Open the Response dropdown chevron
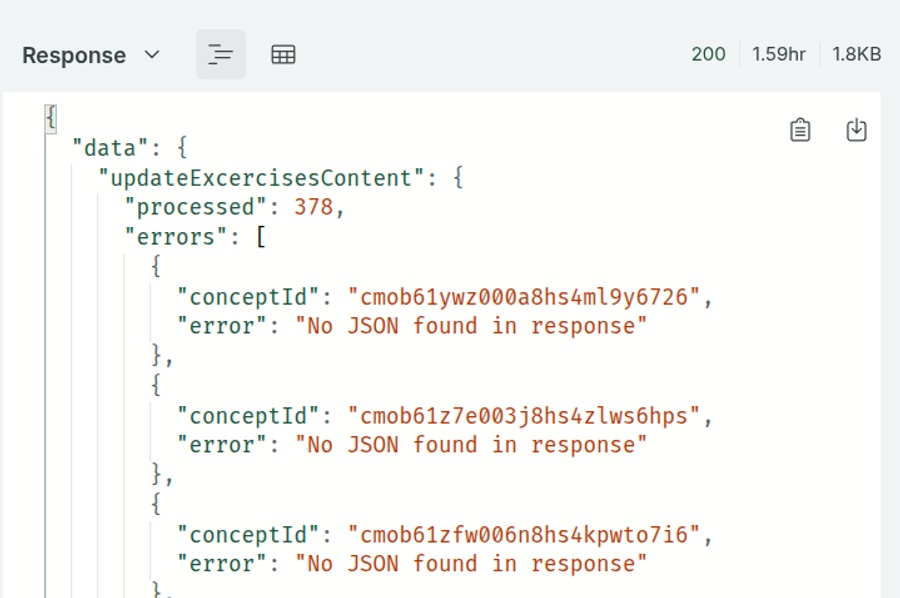The width and height of the screenshot is (900, 598). tap(152, 55)
